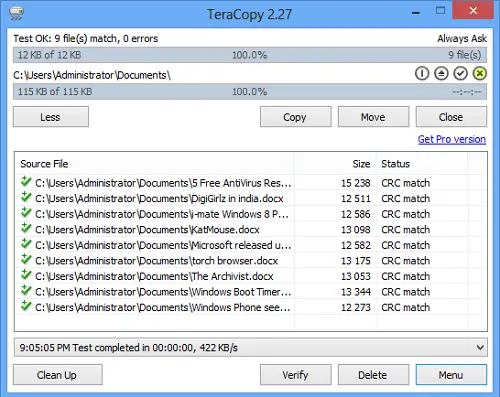
Task: Click the Source File column header
Action: (154, 164)
